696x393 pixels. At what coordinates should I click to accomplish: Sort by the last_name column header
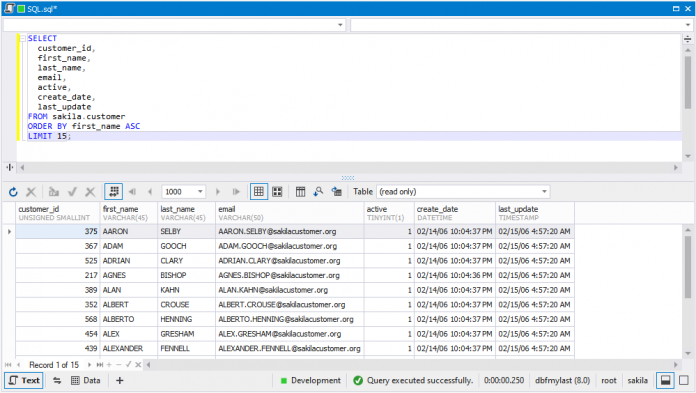[x=186, y=213]
